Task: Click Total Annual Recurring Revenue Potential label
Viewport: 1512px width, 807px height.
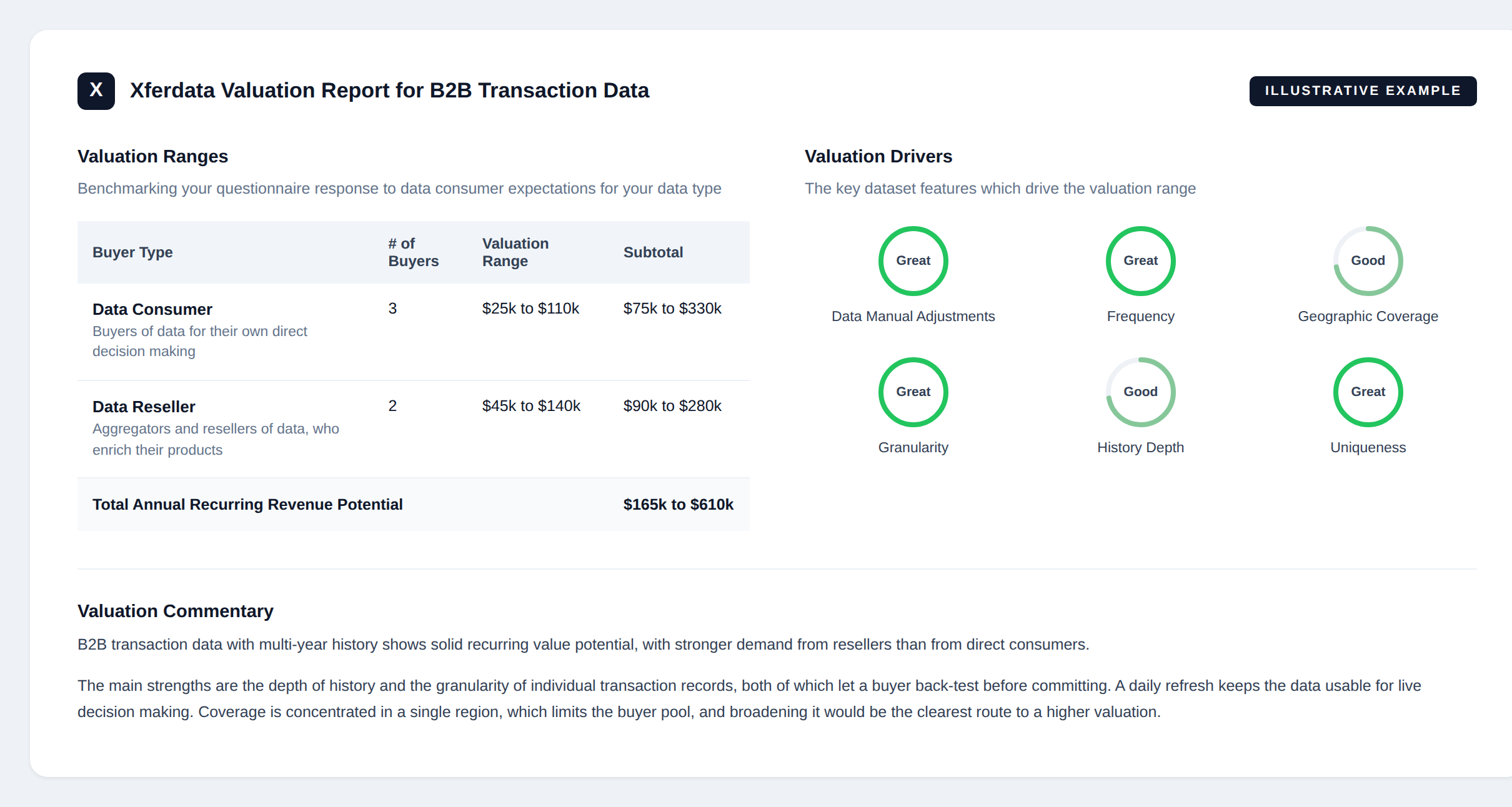Action: click(x=247, y=505)
